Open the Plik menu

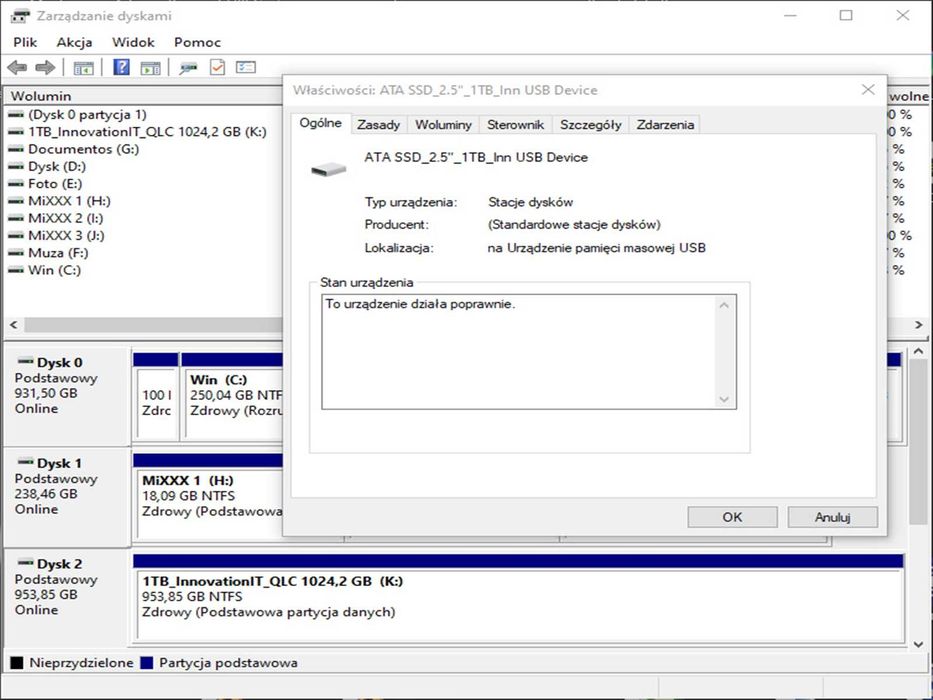[x=25, y=42]
